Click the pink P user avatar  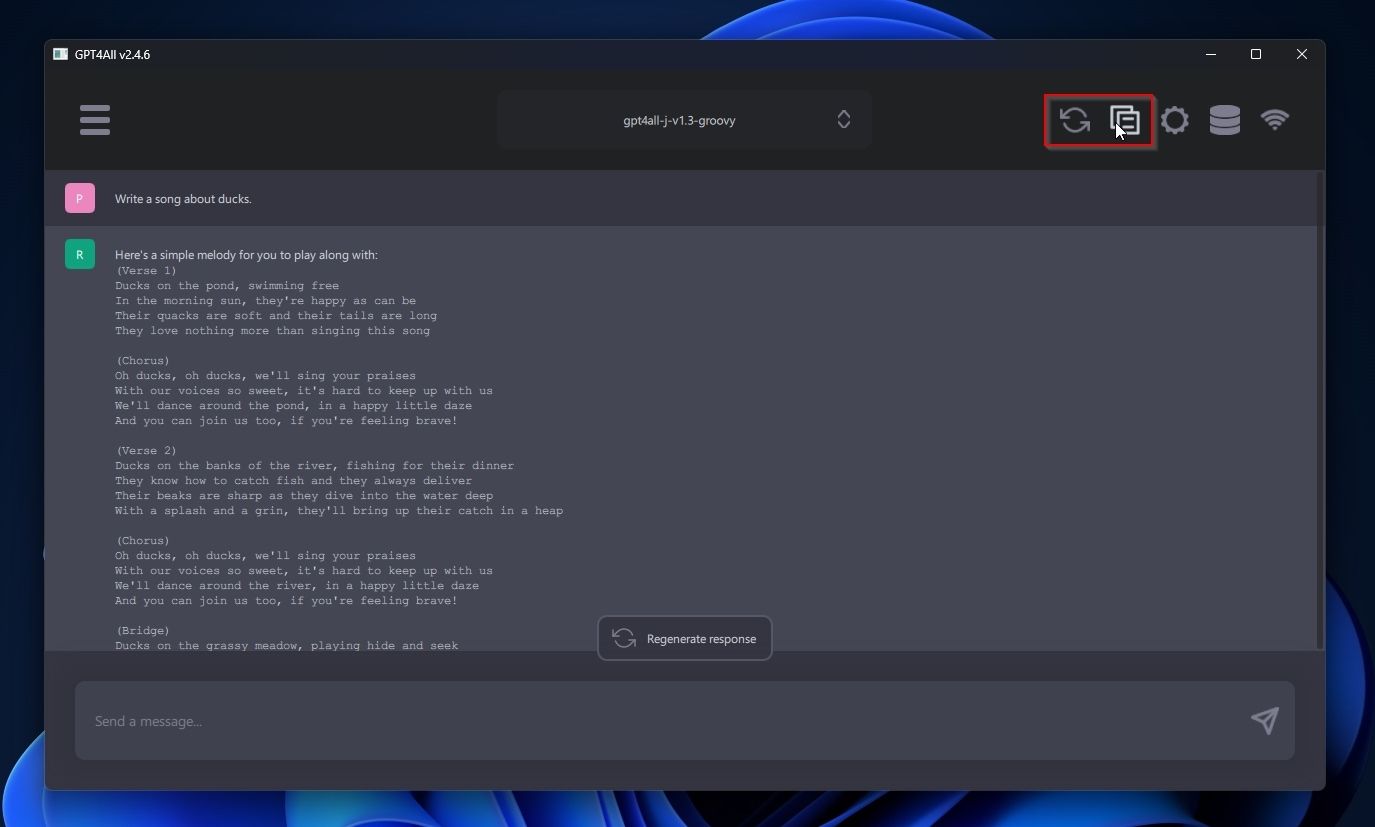(80, 198)
